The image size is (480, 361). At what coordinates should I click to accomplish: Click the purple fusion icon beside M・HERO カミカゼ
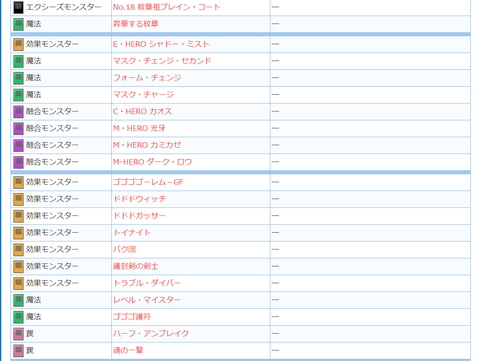click(18, 145)
